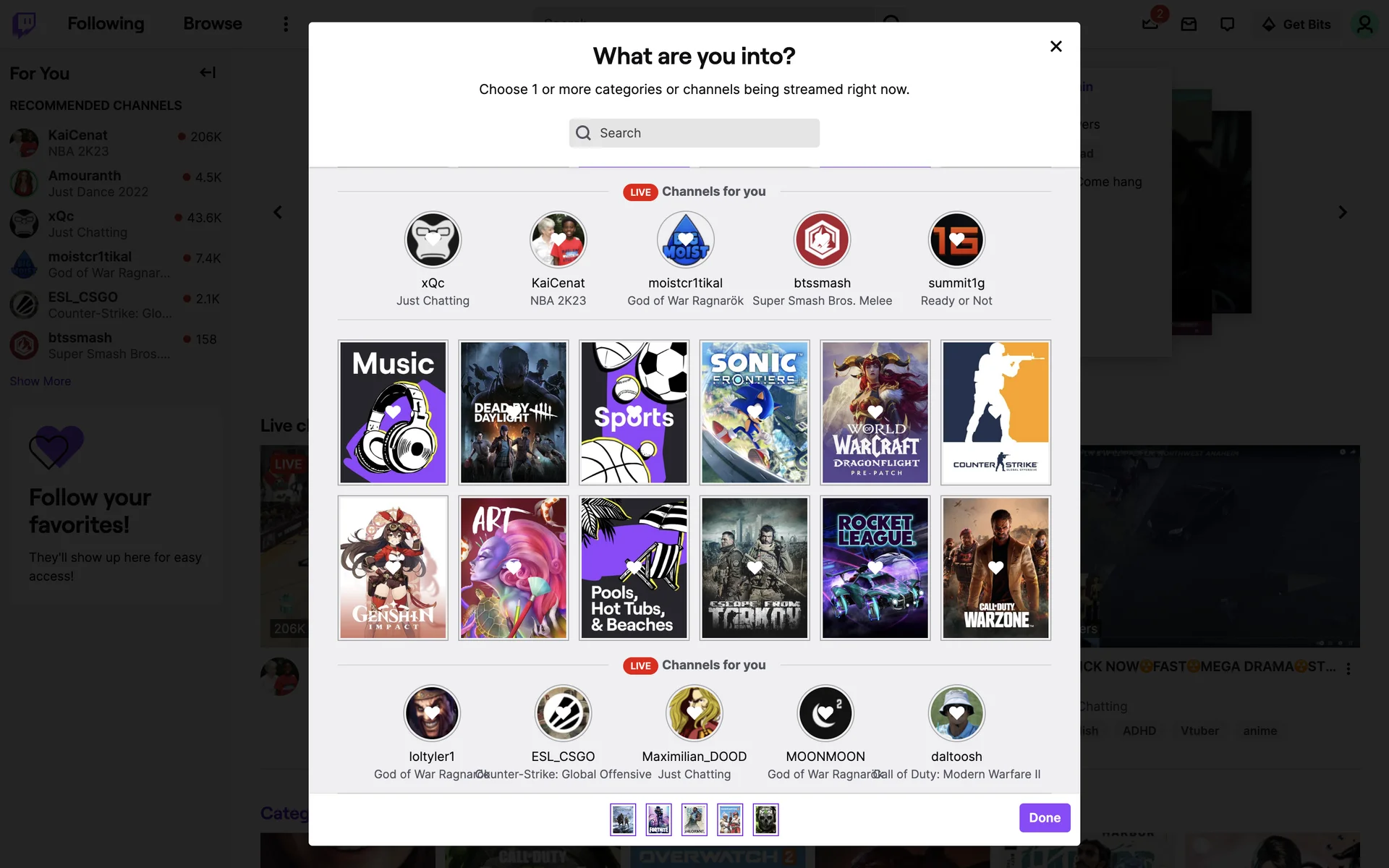Click the Done button

(x=1045, y=817)
